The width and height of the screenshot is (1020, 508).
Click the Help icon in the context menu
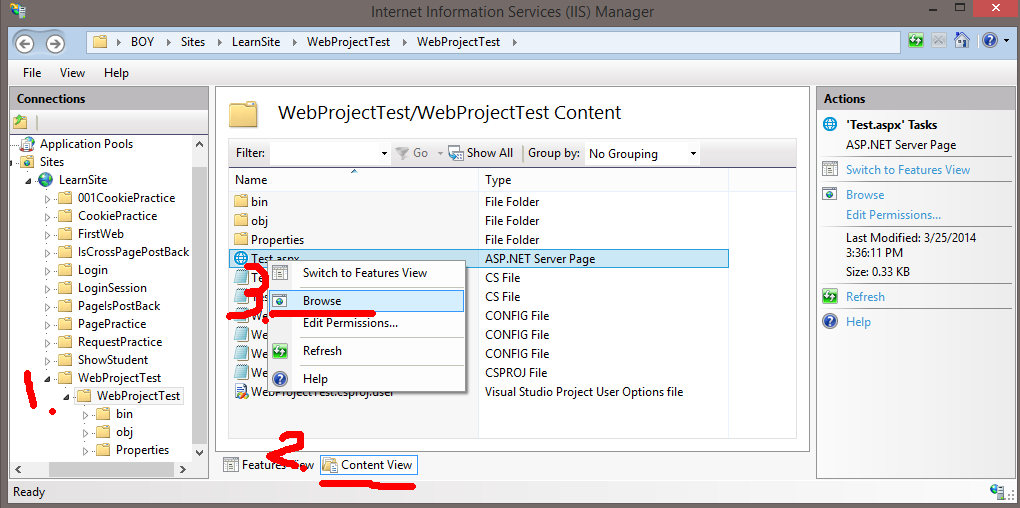280,379
